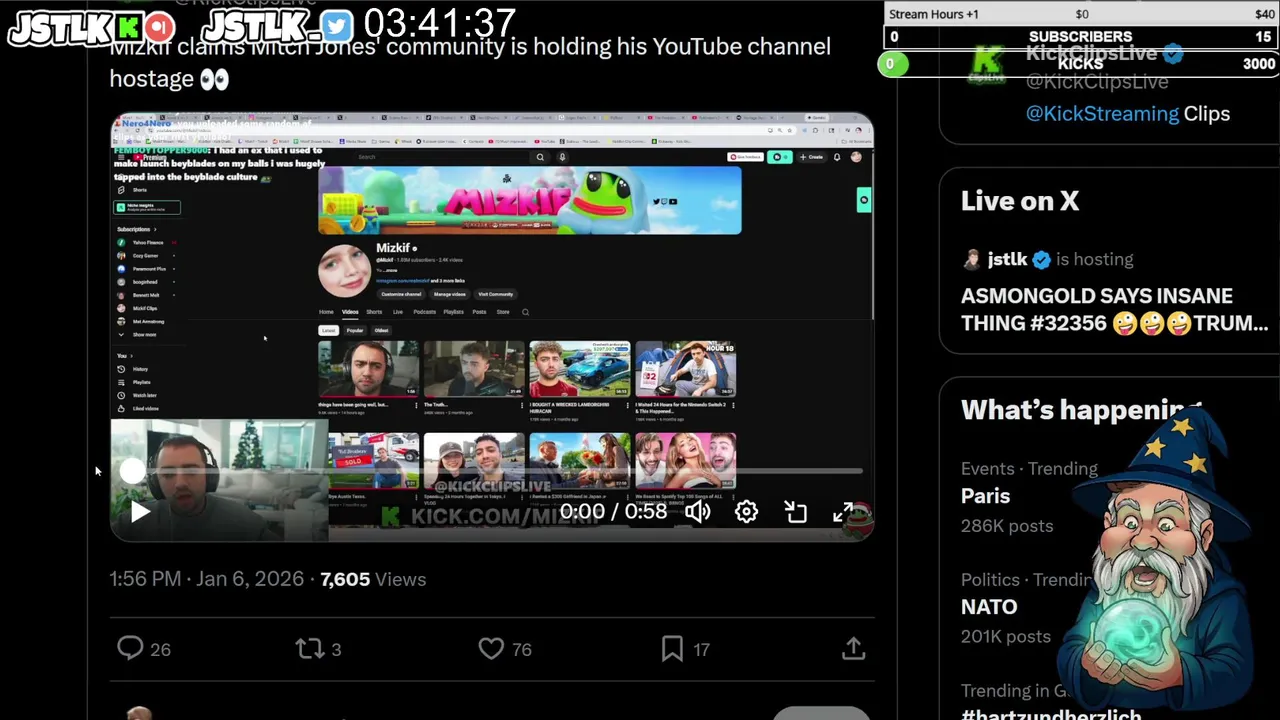
Task: Click the Live on X heading
Action: point(1020,201)
